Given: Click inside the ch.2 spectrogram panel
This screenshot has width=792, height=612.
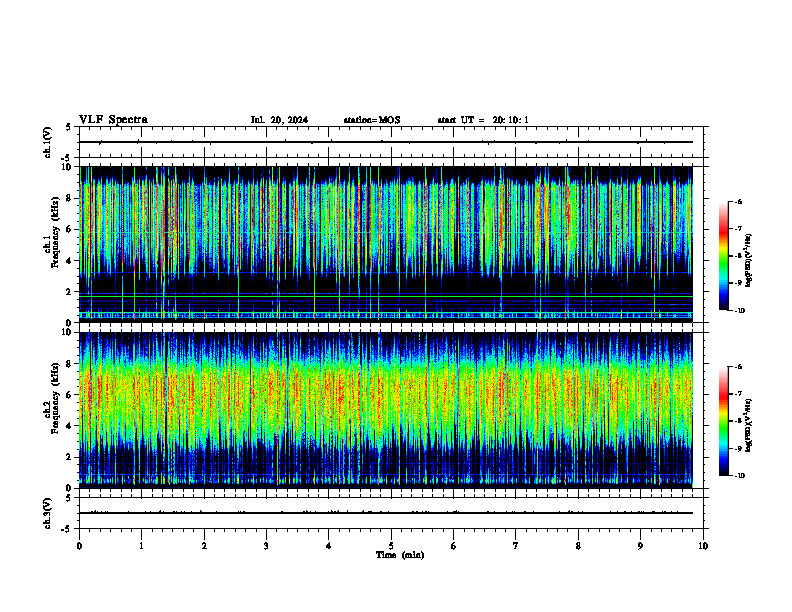Looking at the screenshot, I should click(386, 410).
